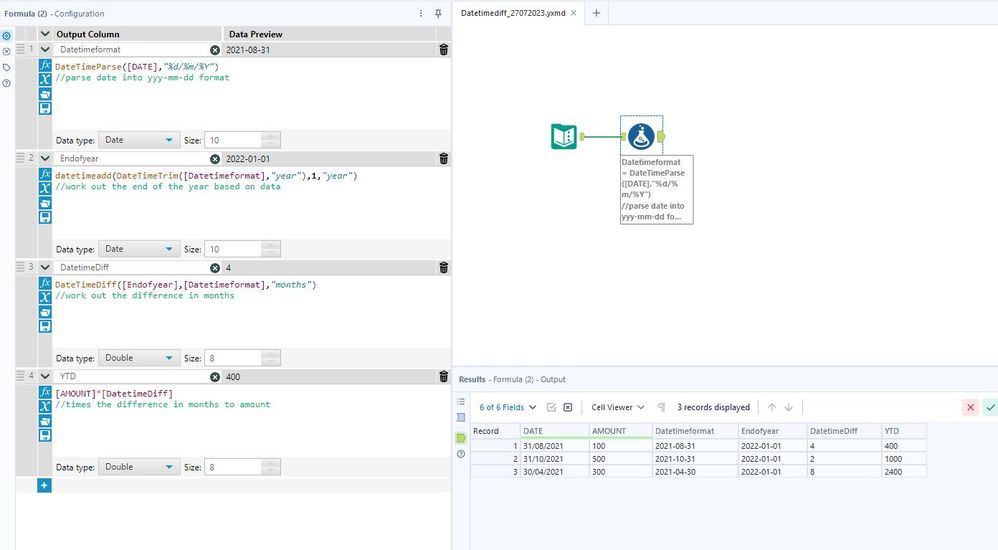Select the 31/10/2021 DATE cell
Image resolution: width=998 pixels, height=550 pixels.
[x=554, y=459]
